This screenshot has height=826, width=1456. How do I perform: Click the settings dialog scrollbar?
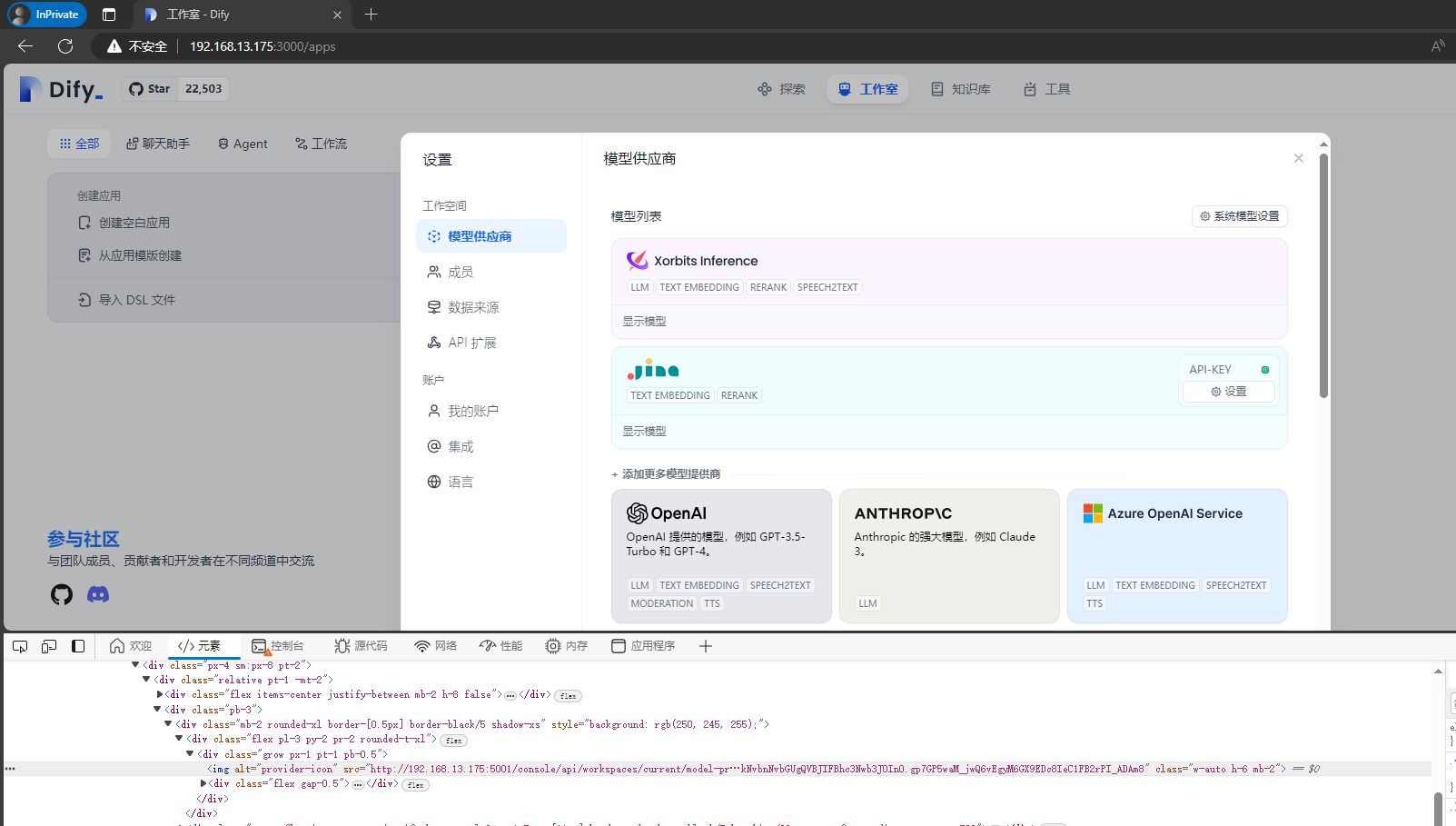1323,277
